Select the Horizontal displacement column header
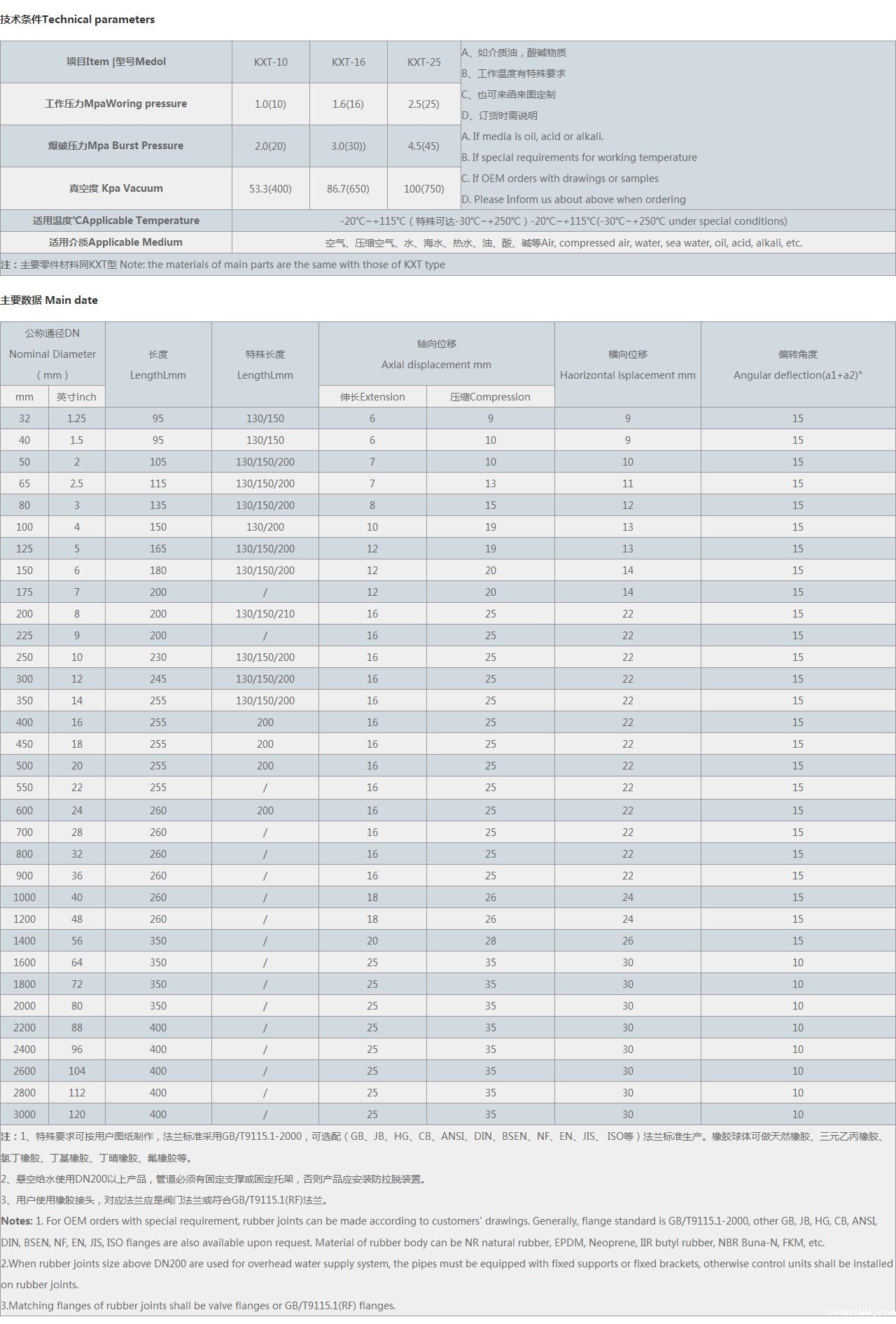Screen dimensions: 896x1324 coord(627,365)
